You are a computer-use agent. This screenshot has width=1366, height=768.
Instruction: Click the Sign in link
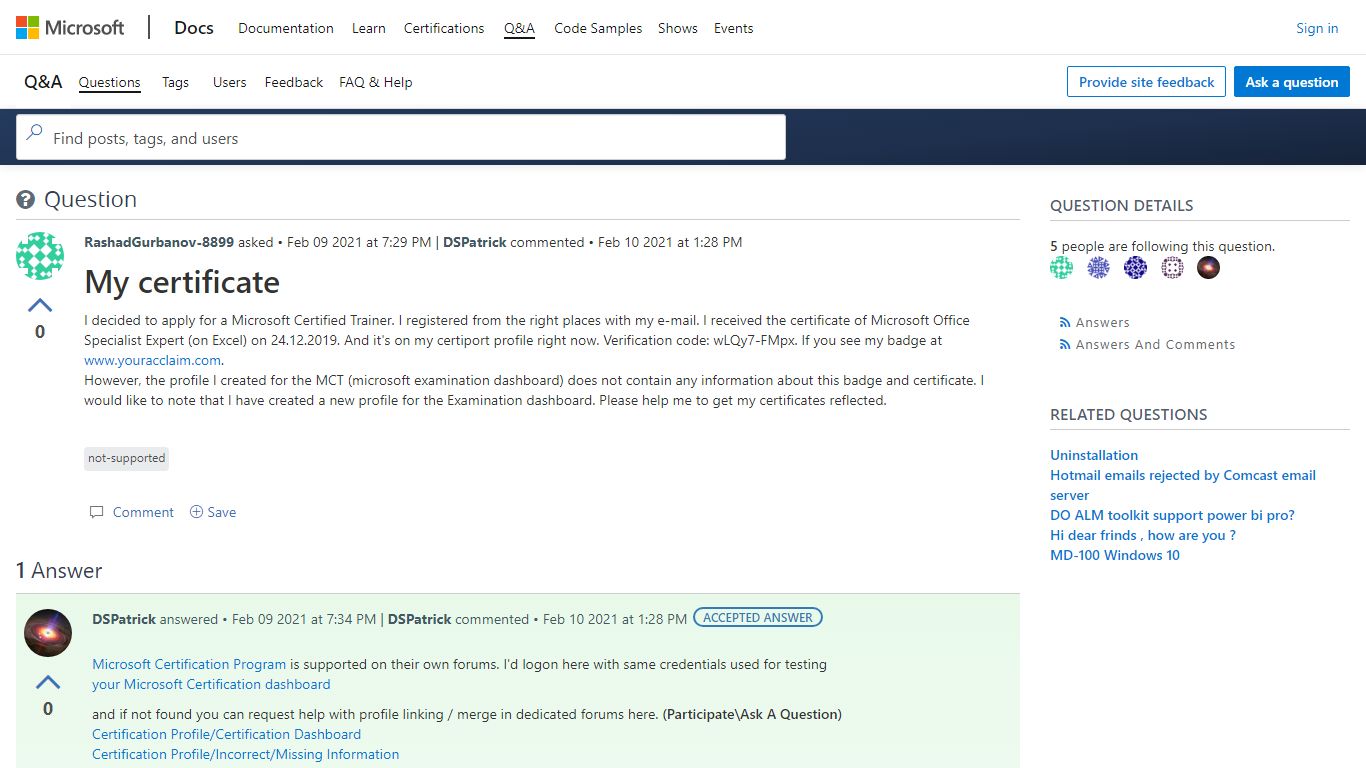(1317, 28)
